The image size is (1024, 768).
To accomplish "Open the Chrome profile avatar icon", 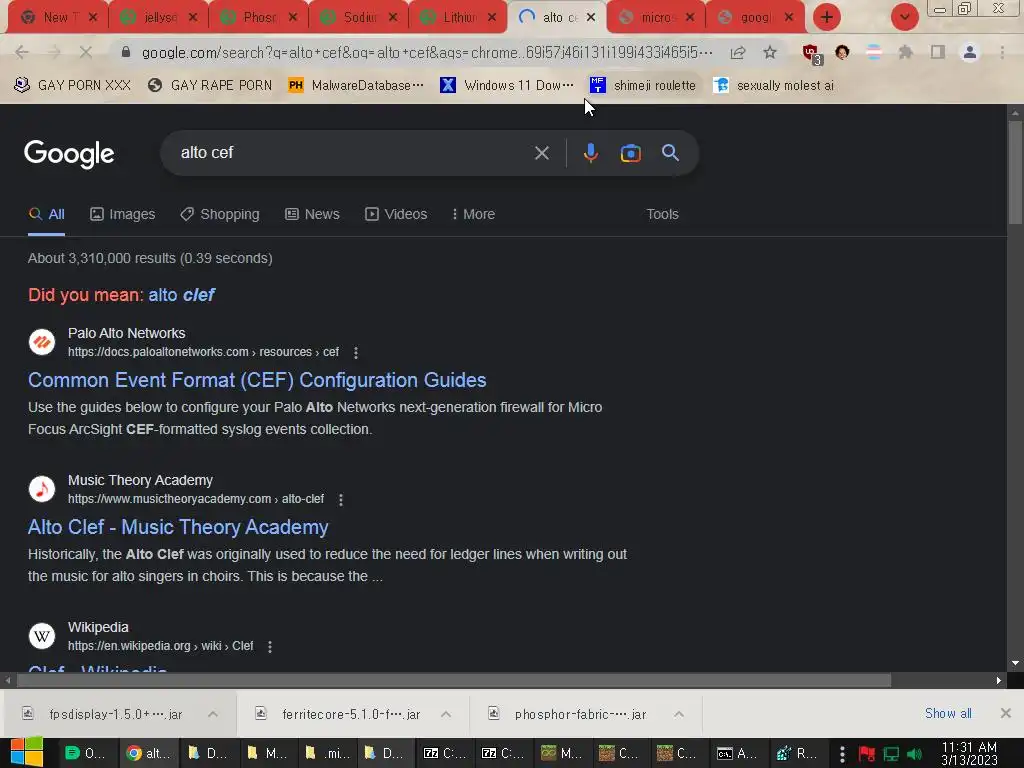I will click(x=970, y=52).
